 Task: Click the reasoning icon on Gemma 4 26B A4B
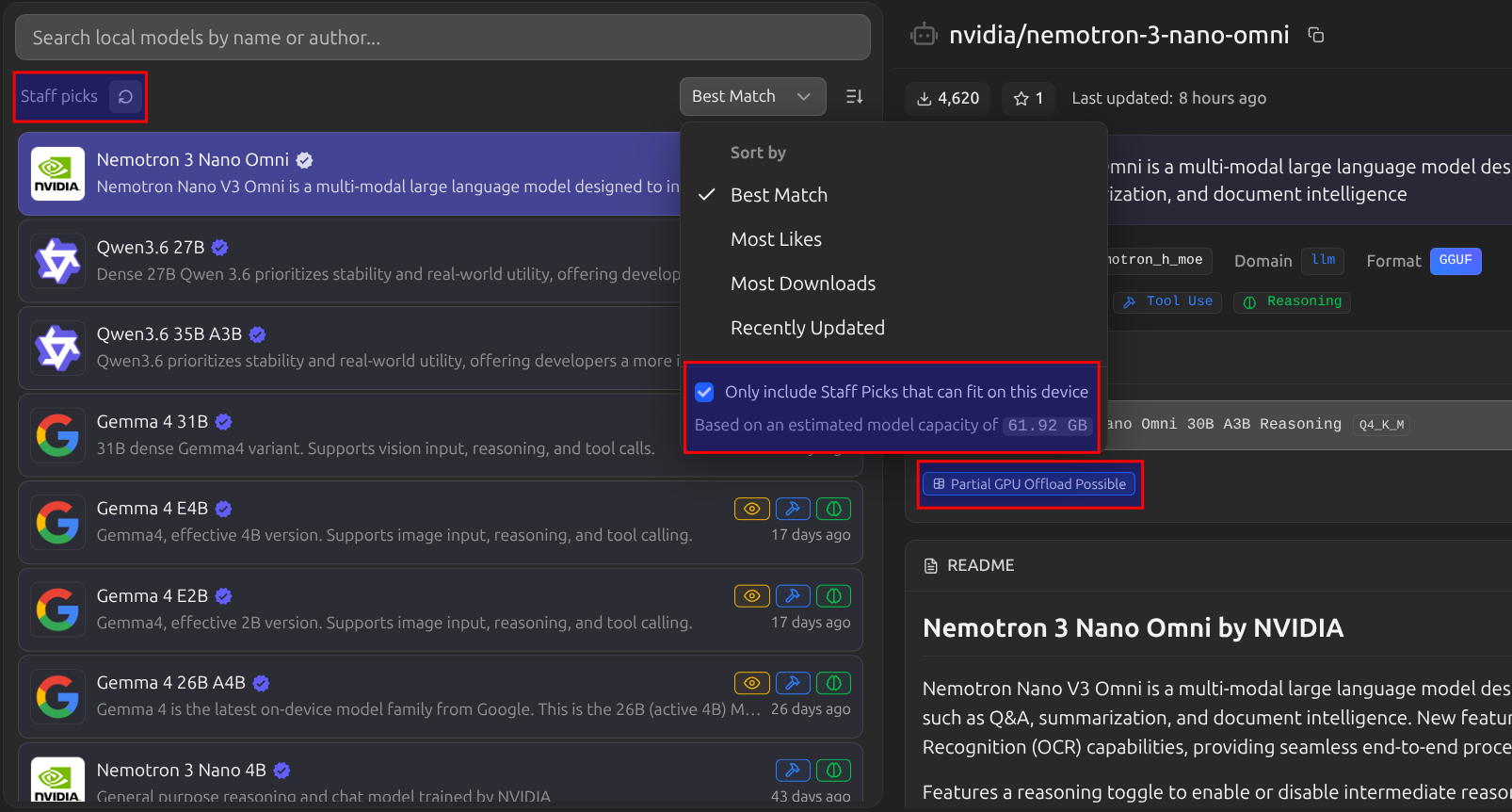[x=833, y=683]
